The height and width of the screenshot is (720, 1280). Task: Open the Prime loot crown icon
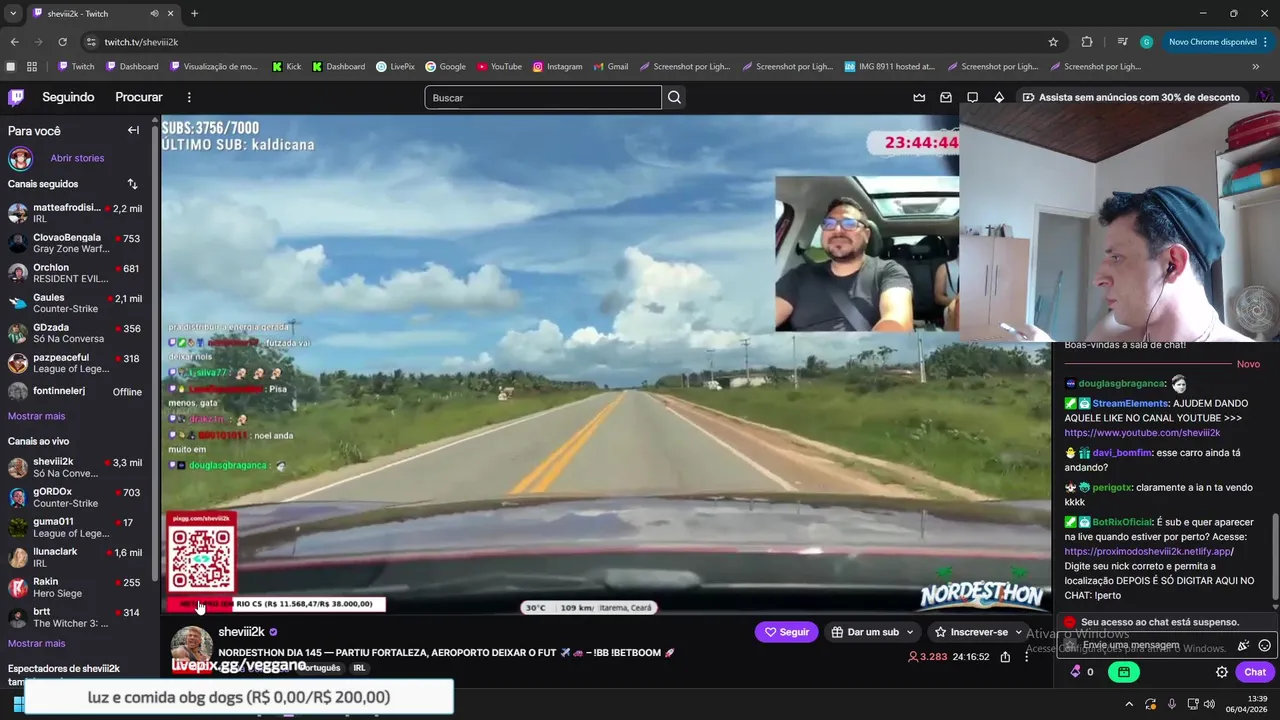point(919,97)
